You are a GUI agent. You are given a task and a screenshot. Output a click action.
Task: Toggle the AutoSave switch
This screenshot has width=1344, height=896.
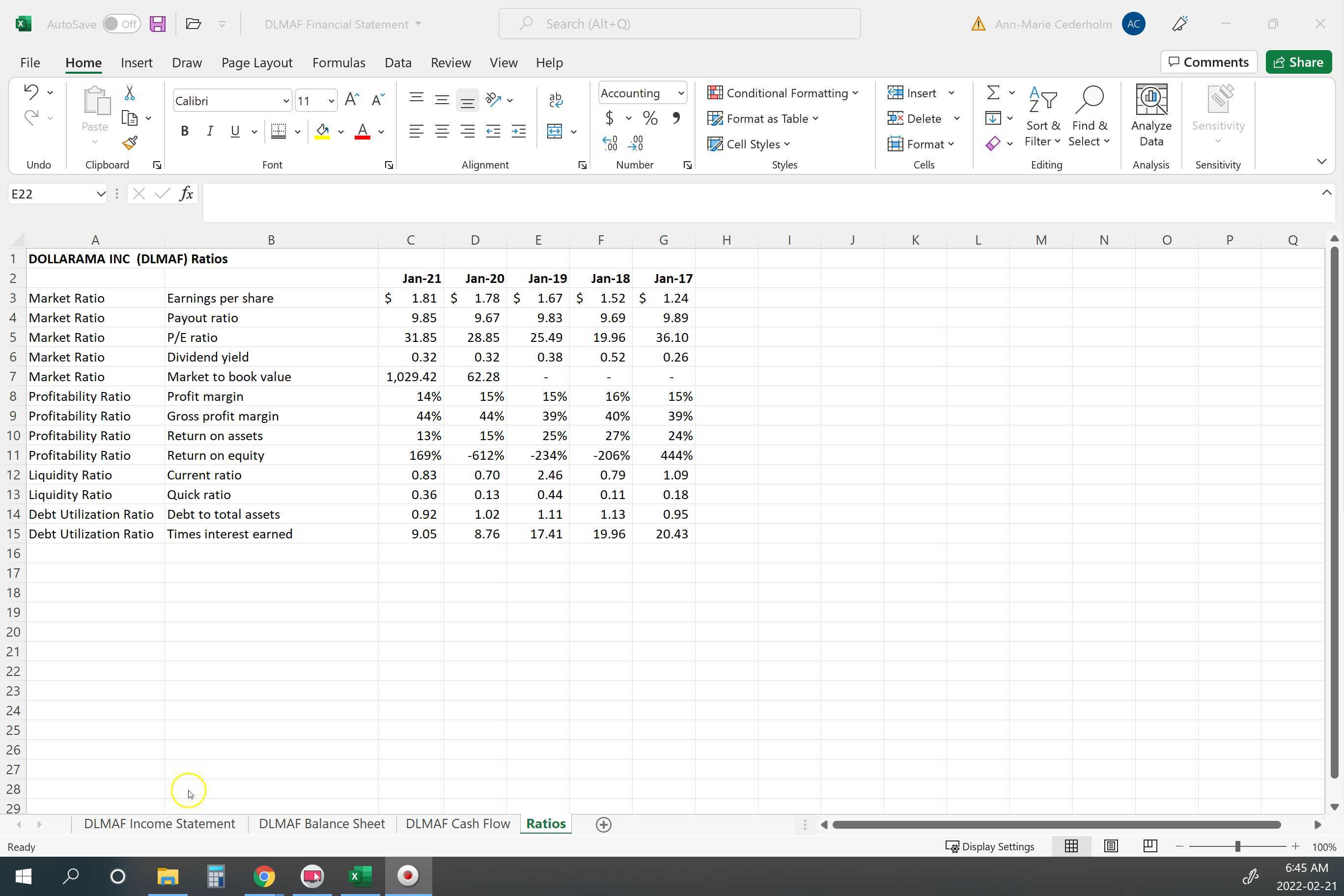pos(121,24)
